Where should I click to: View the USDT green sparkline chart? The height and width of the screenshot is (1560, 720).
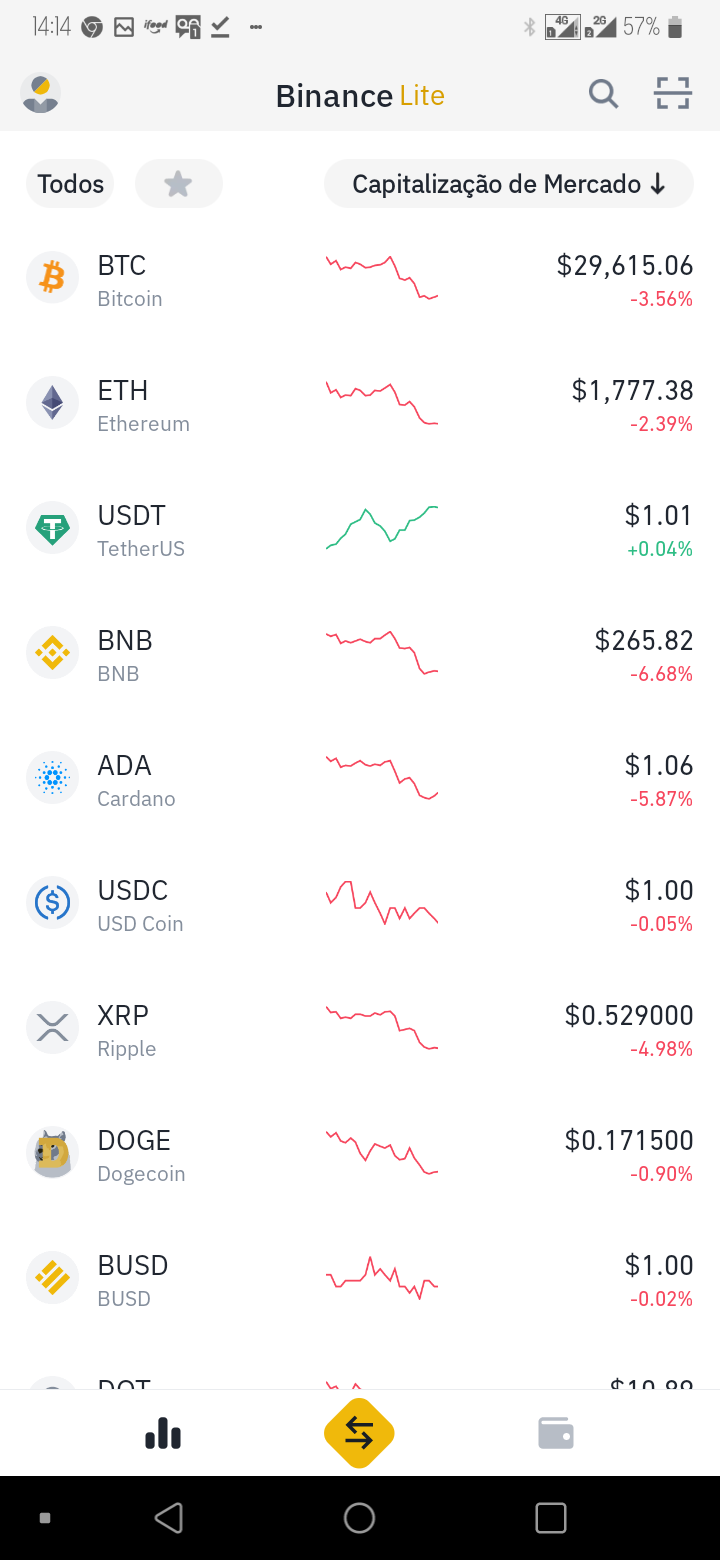pyautogui.click(x=382, y=527)
